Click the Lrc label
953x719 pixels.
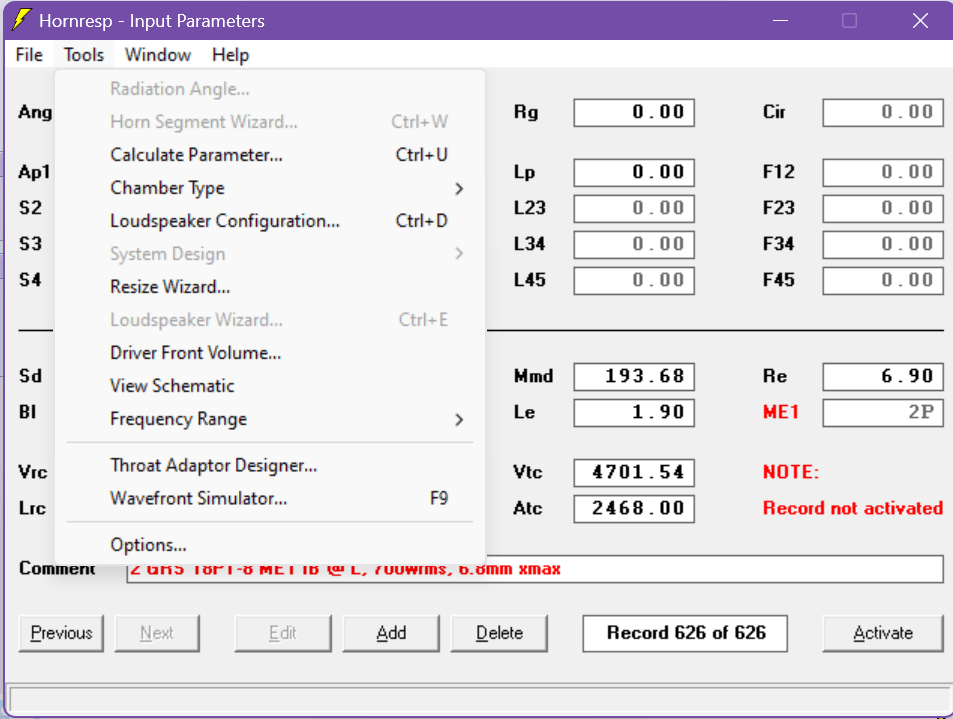click(32, 508)
